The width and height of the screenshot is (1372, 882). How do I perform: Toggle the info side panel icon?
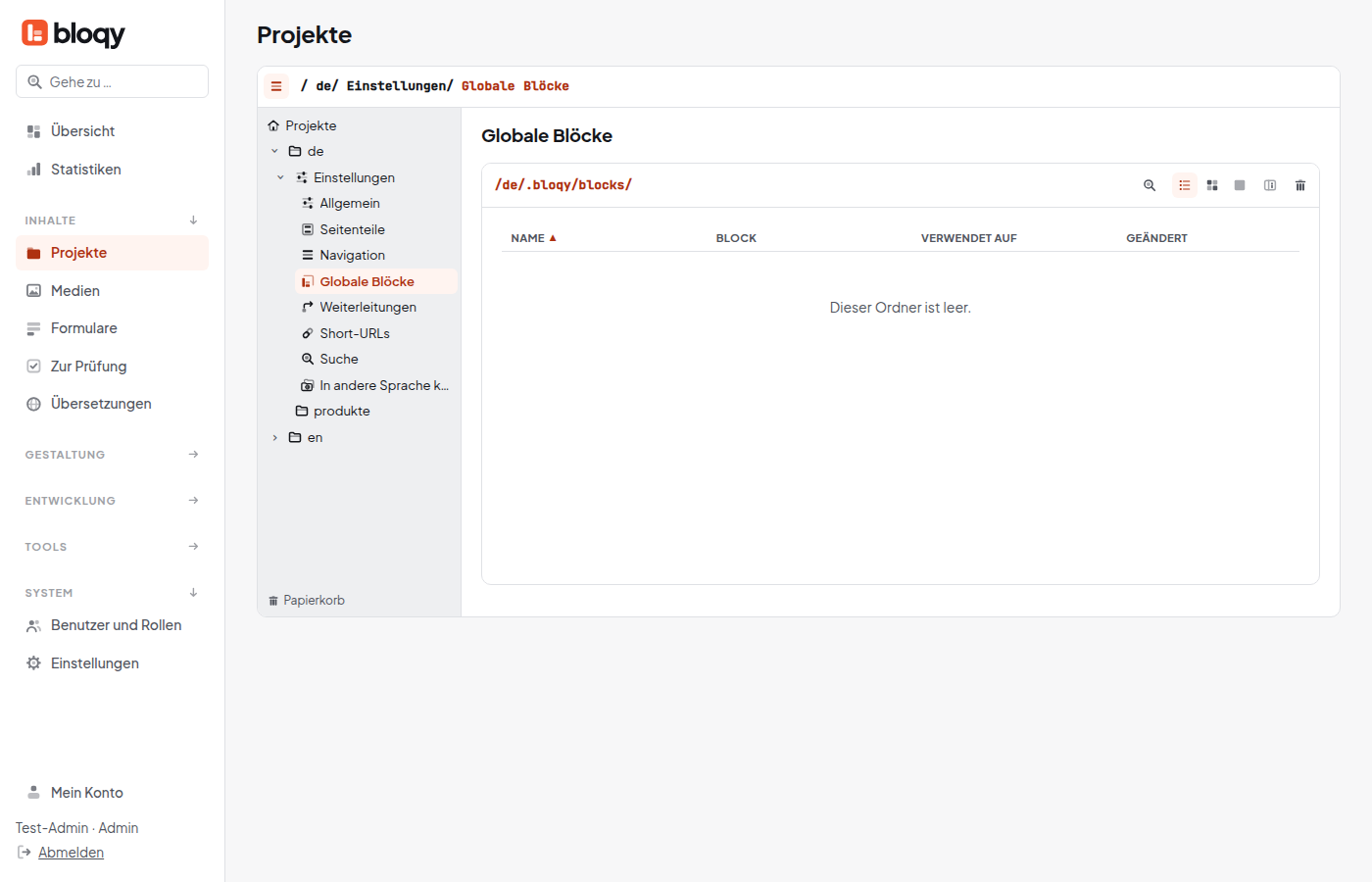pos(1270,185)
